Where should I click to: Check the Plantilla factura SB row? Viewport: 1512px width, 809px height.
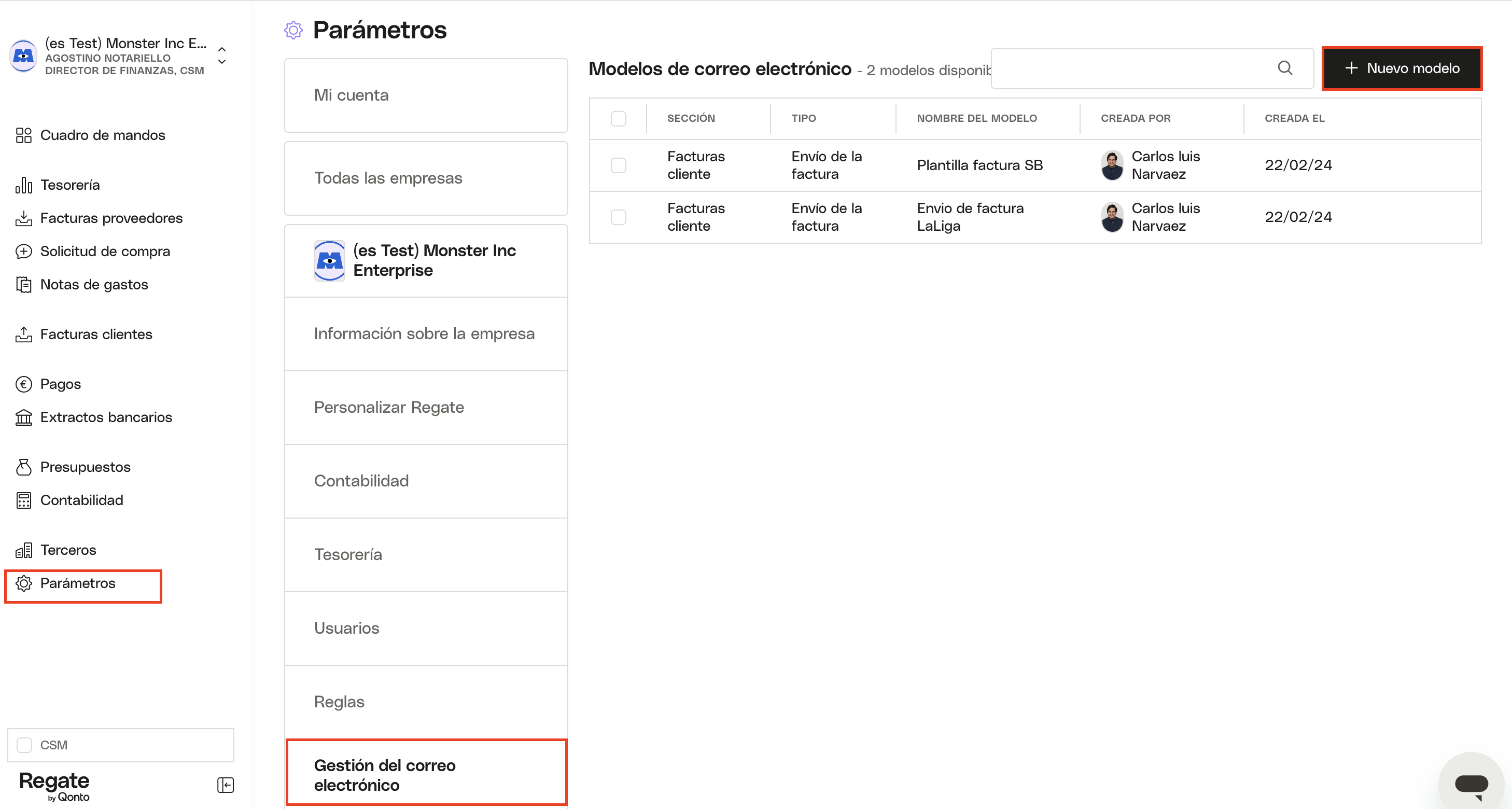(619, 165)
